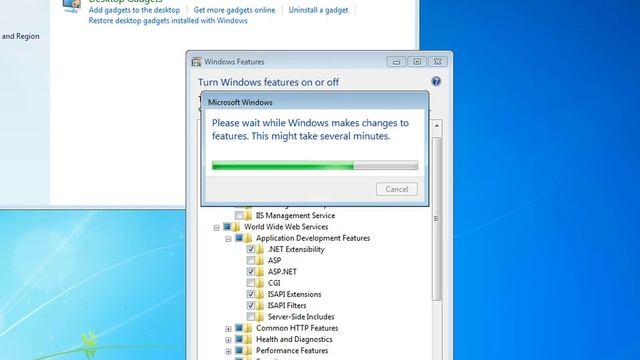Click folder icon beside ASP.NET
This screenshot has width=640, height=360.
pyautogui.click(x=260, y=271)
